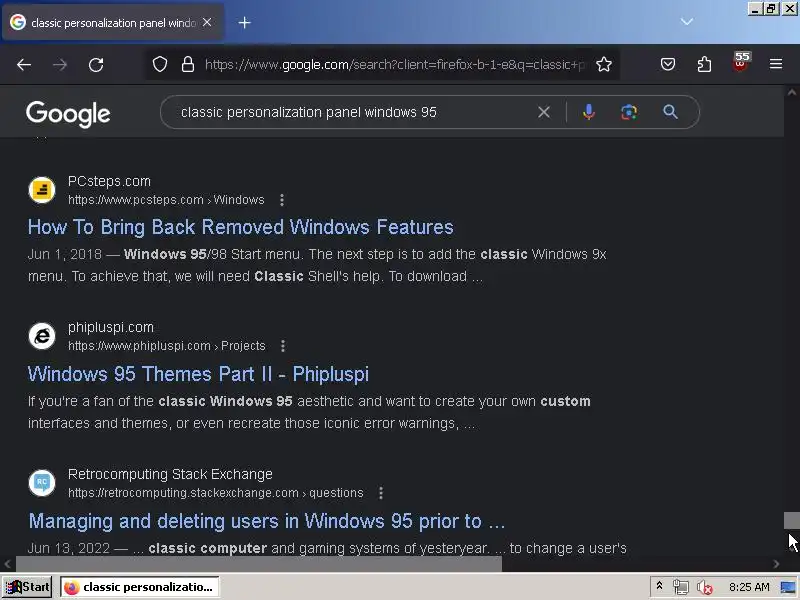Click the show desktop tray icon
This screenshot has height=600, width=800.
(x=788, y=587)
